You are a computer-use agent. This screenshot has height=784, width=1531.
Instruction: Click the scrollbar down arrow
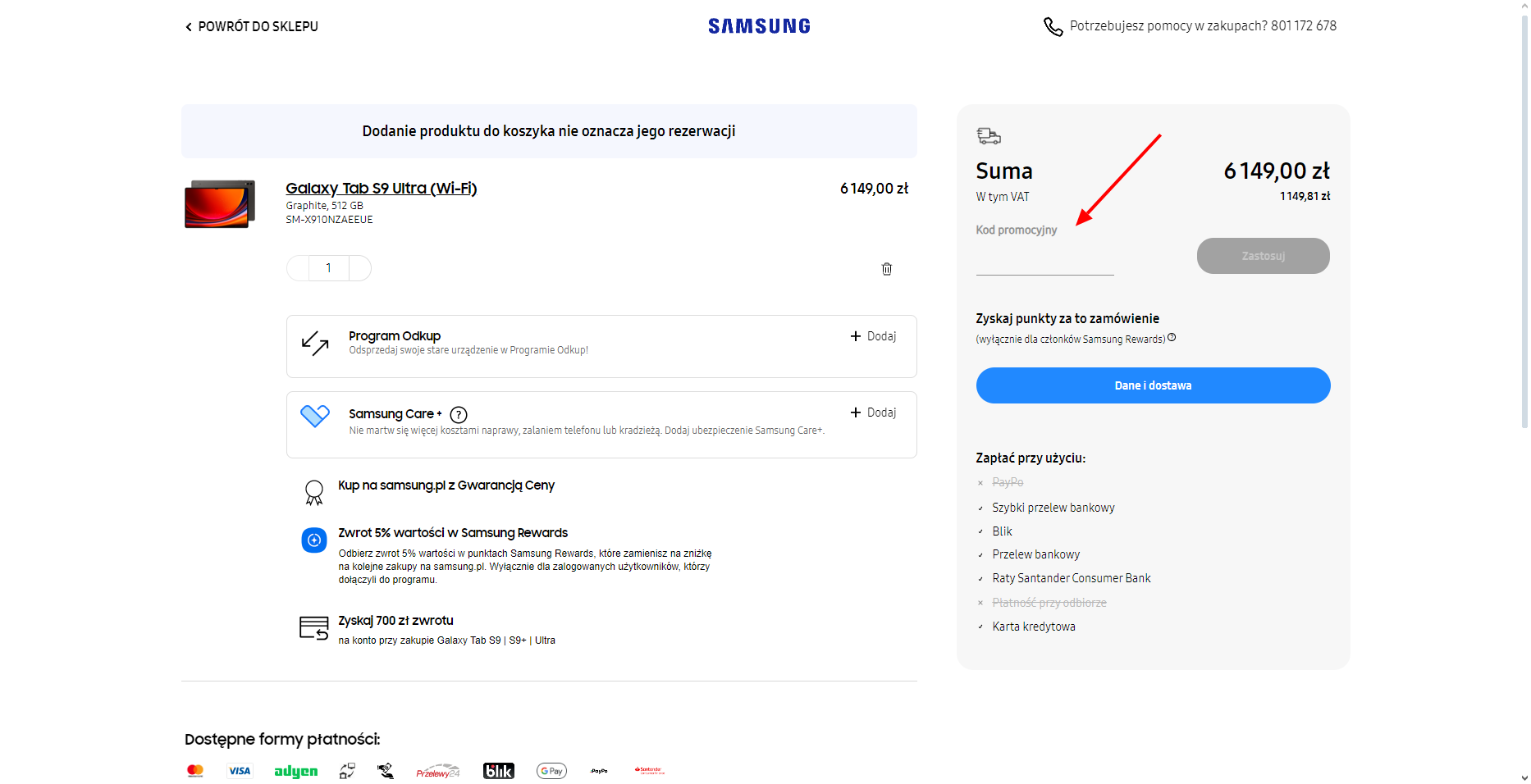point(1524,777)
